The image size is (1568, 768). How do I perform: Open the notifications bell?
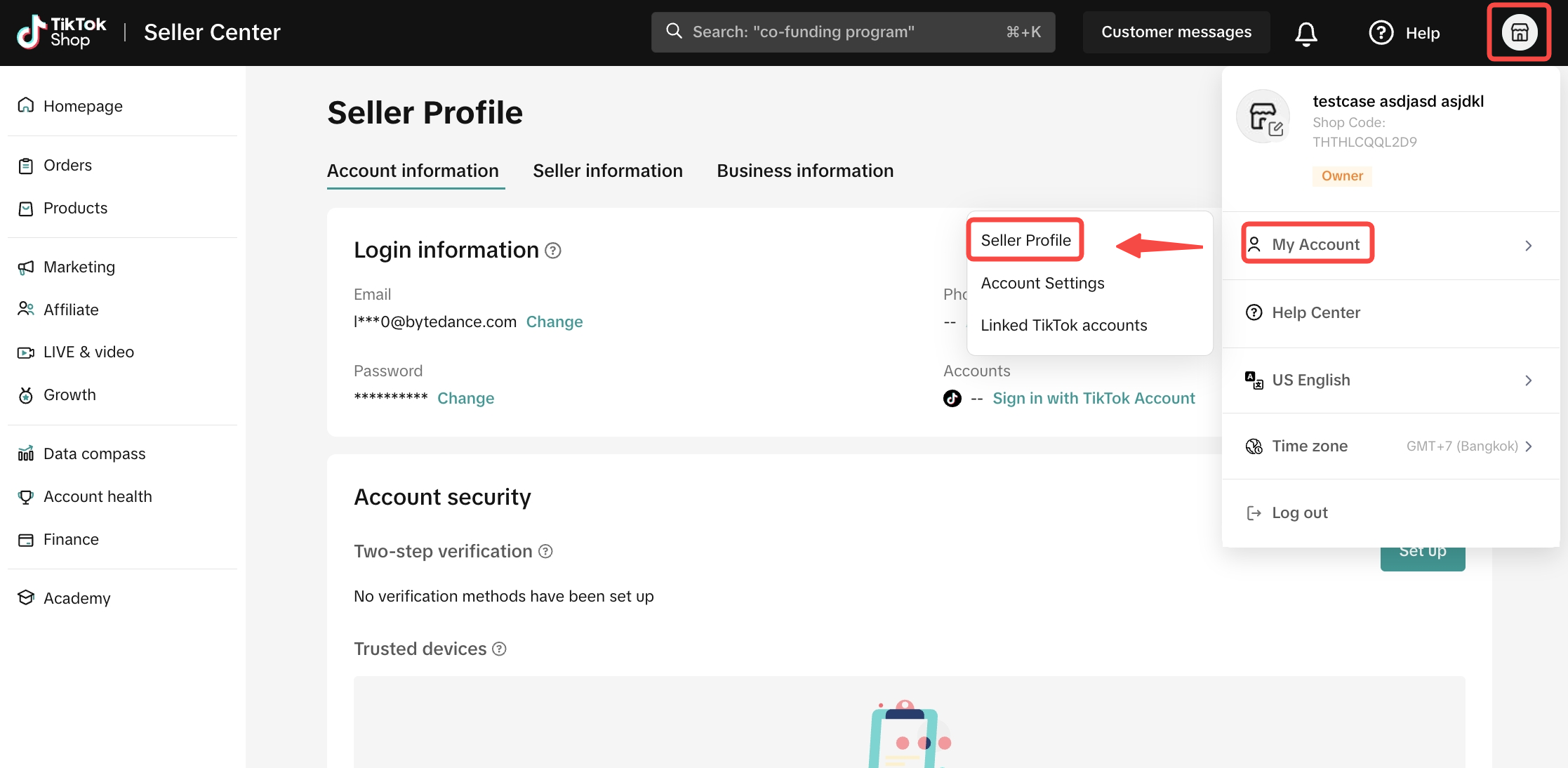click(1305, 33)
